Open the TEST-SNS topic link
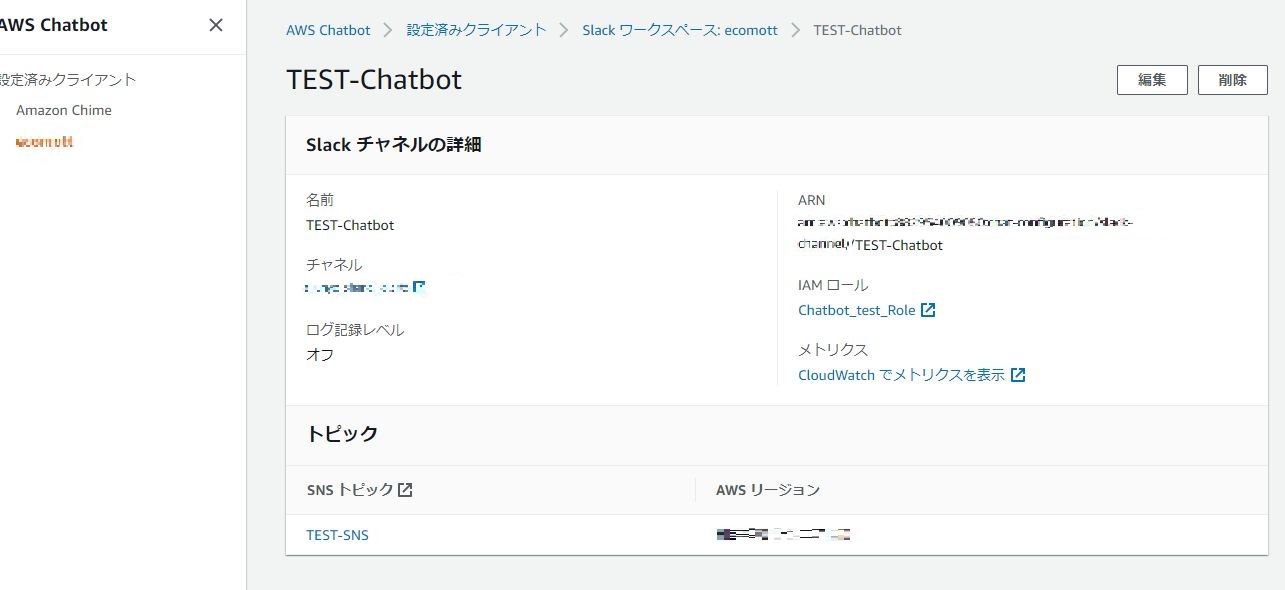Viewport: 1285px width, 590px height. (337, 535)
